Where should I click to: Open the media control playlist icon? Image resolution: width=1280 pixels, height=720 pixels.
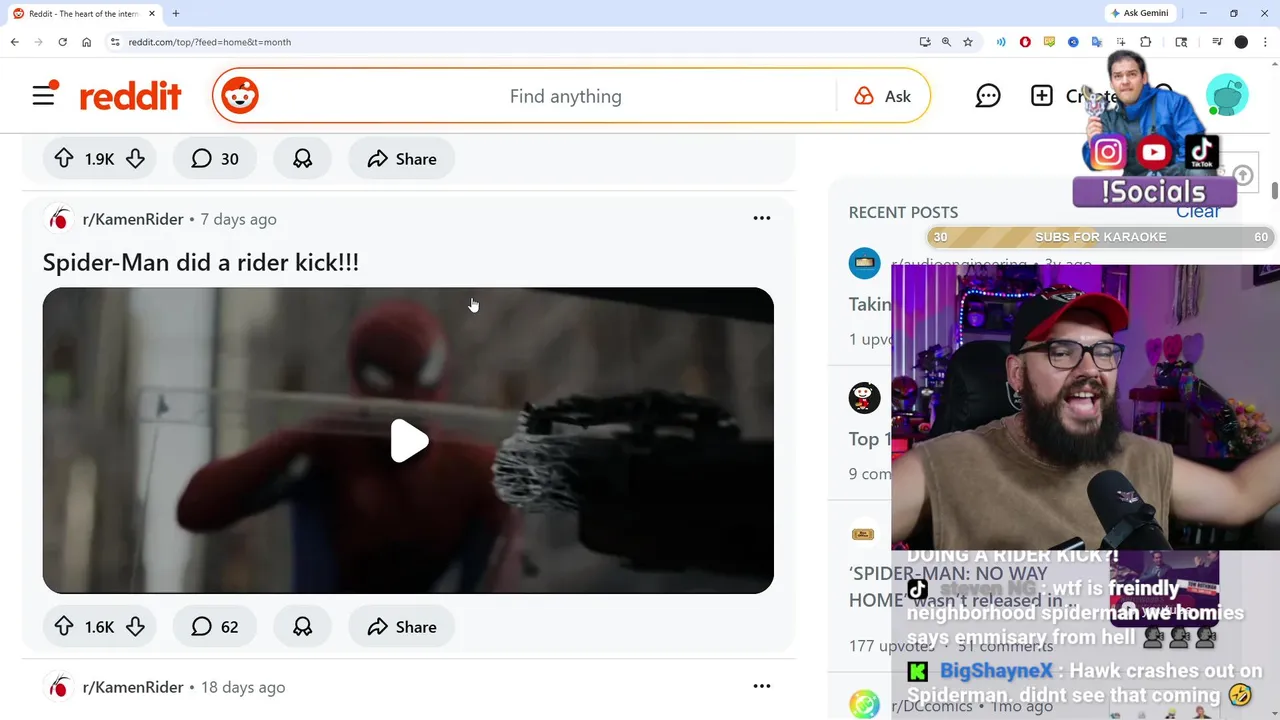tap(1217, 42)
